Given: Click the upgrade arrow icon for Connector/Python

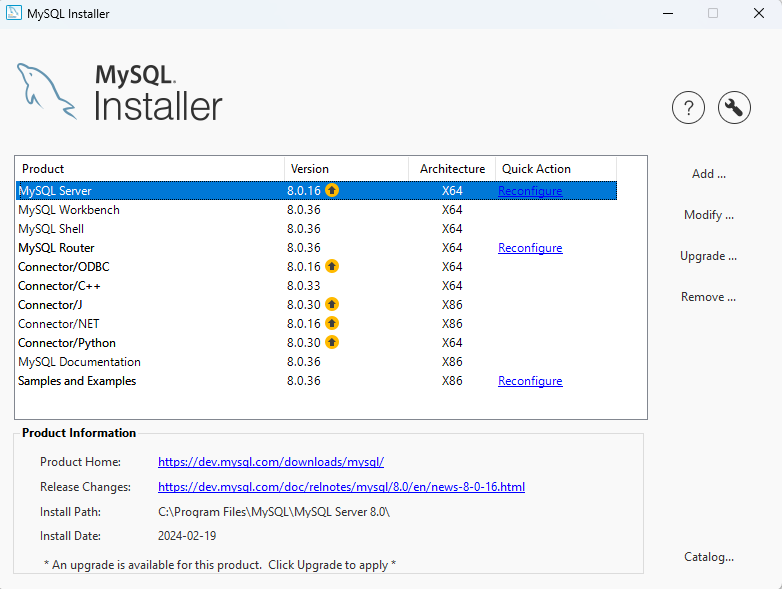Looking at the screenshot, I should tap(332, 342).
